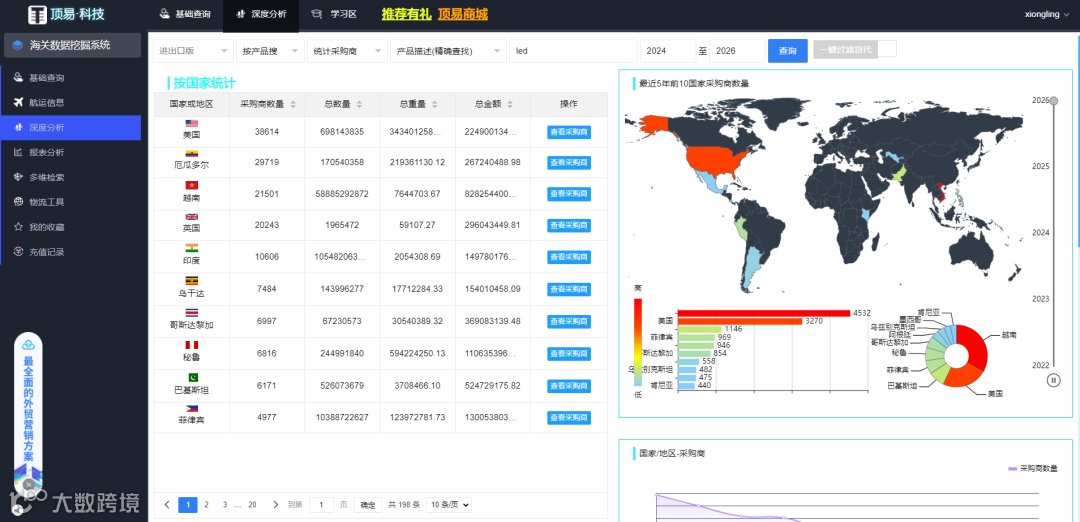Open the 进出口版 dropdown
Viewport: 1080px width, 522px height.
pos(193,51)
